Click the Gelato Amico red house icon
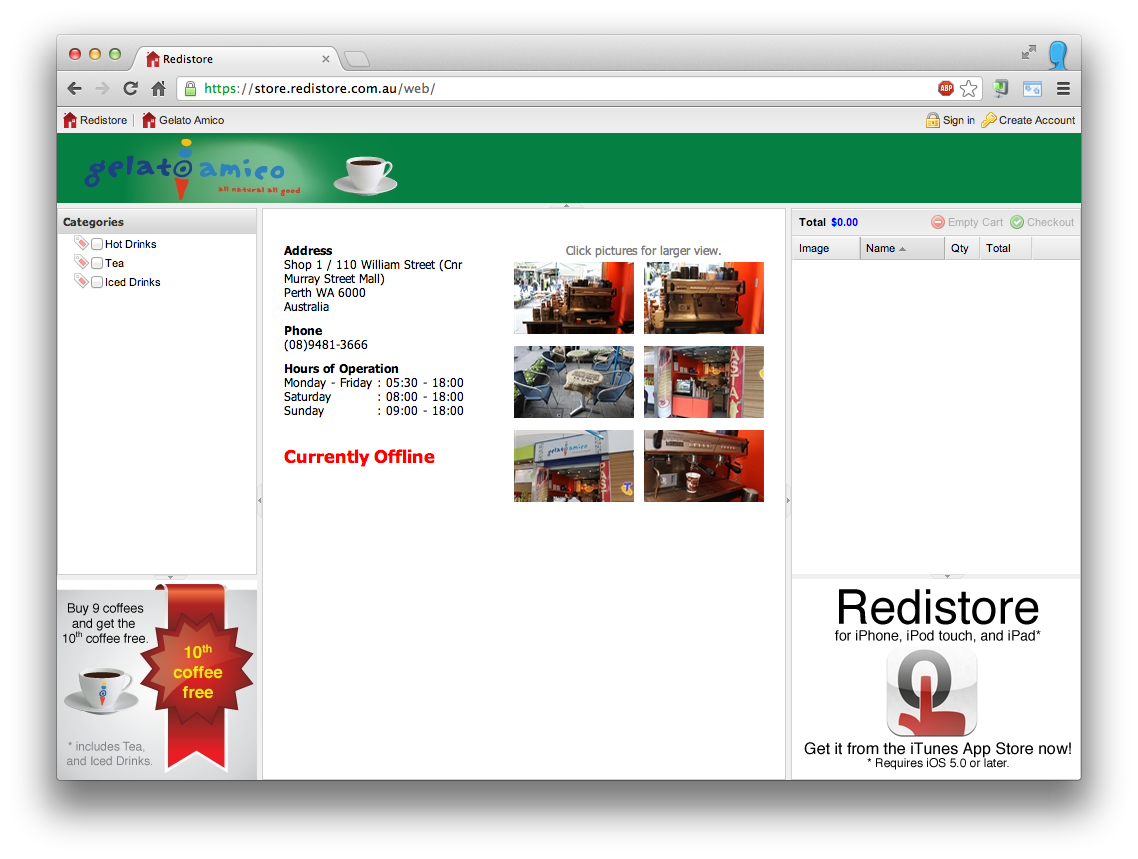This screenshot has width=1138, height=859. click(149, 120)
